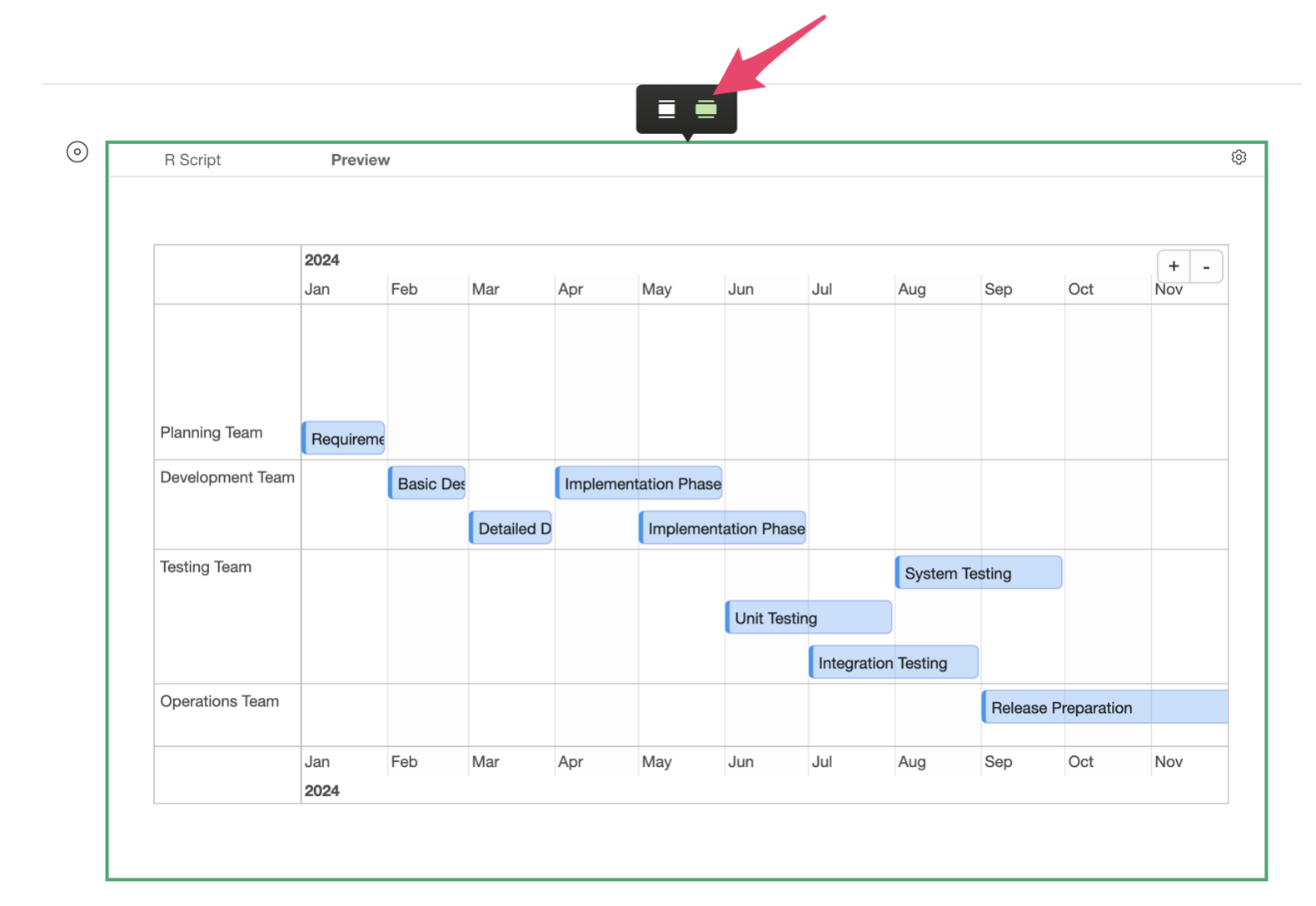Select the green expanded-output icon in popup
Viewport: 1316px width, 906px height.
tap(705, 109)
